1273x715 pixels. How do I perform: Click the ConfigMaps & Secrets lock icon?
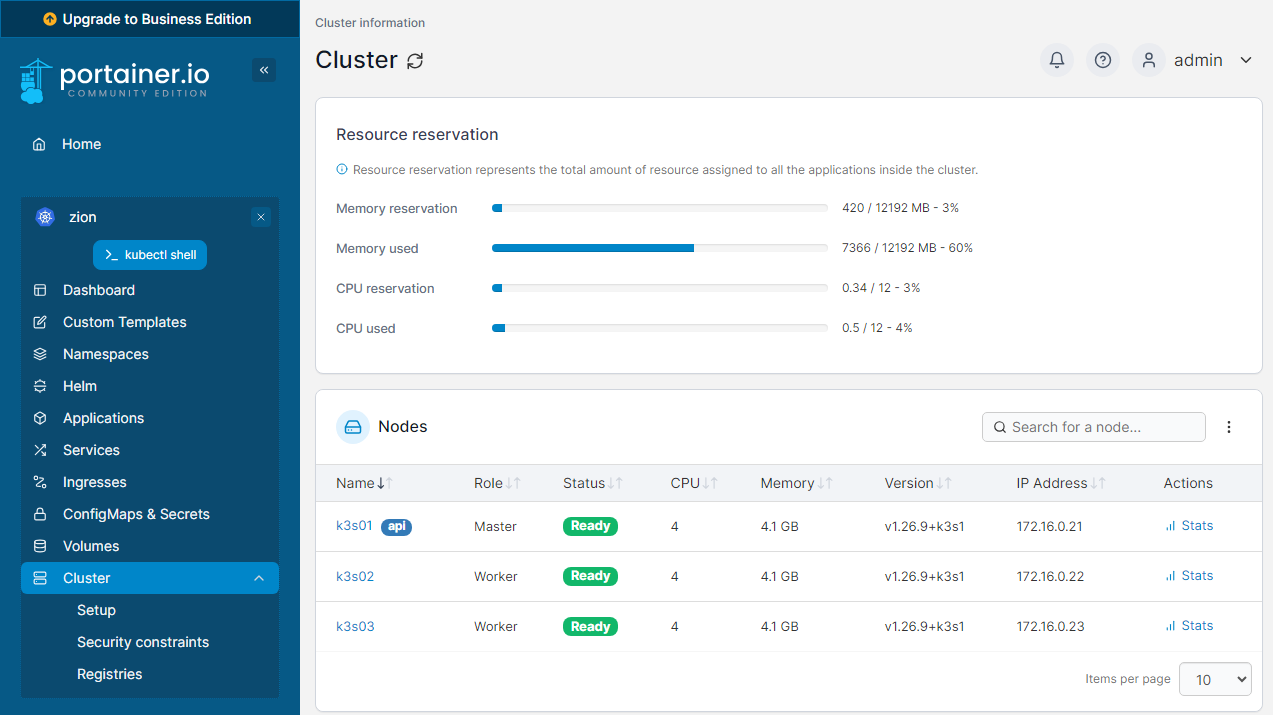tap(40, 514)
